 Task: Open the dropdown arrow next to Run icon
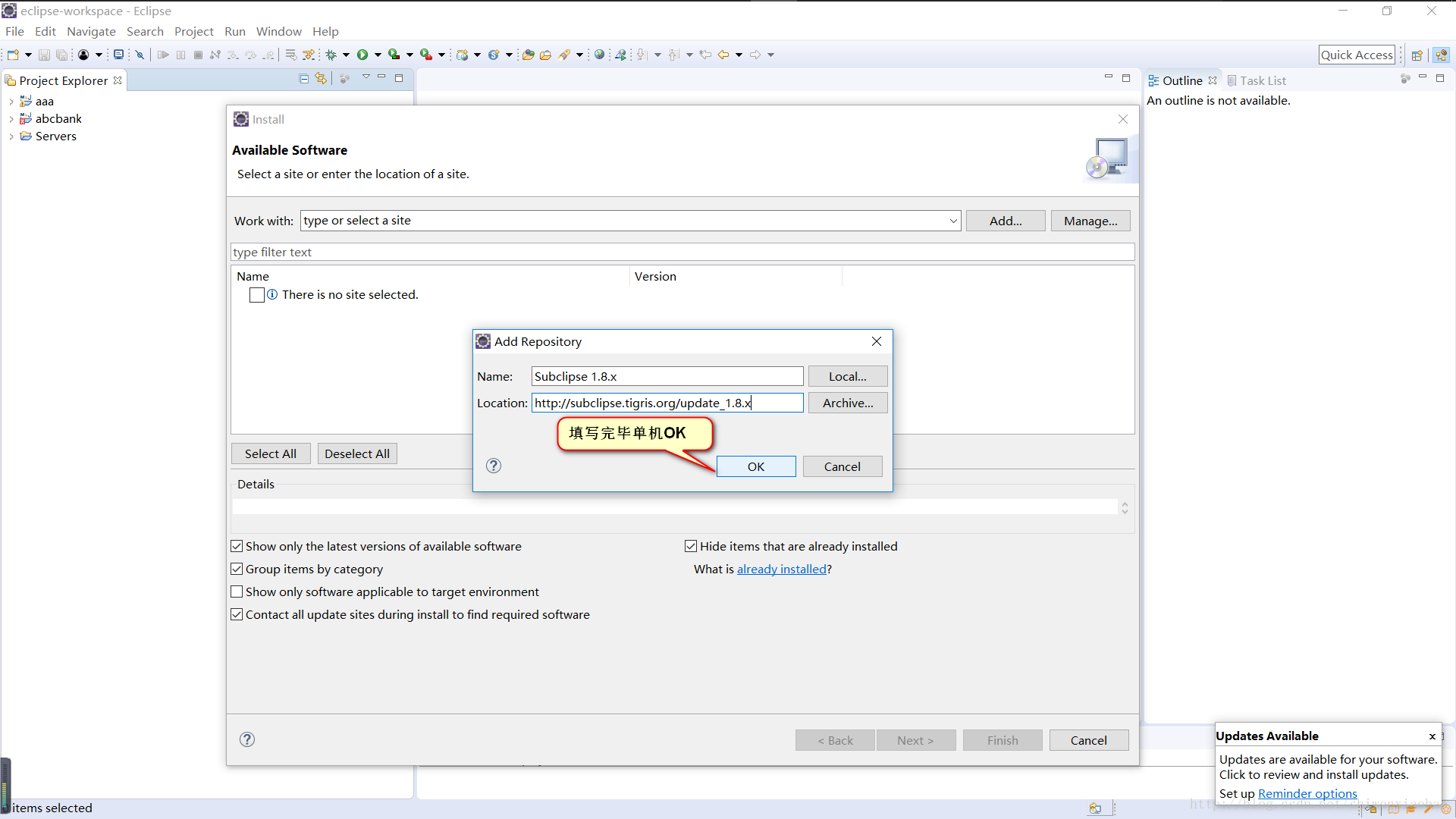378,55
